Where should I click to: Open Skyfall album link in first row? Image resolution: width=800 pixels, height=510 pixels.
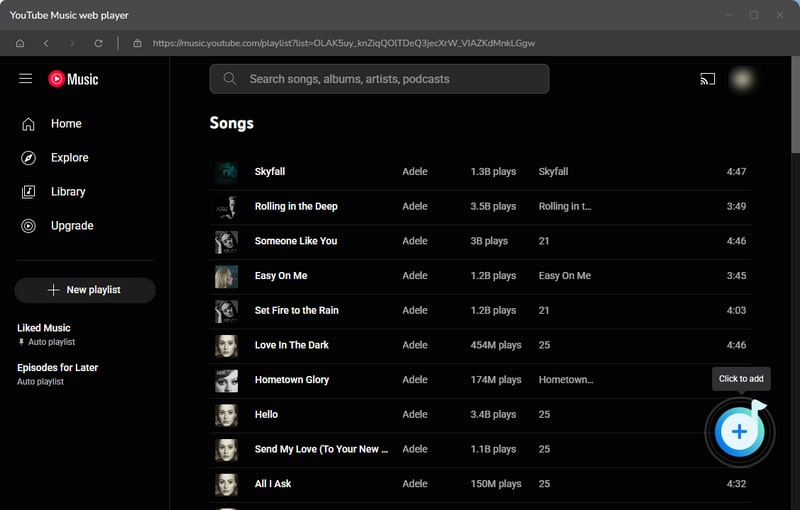point(553,172)
